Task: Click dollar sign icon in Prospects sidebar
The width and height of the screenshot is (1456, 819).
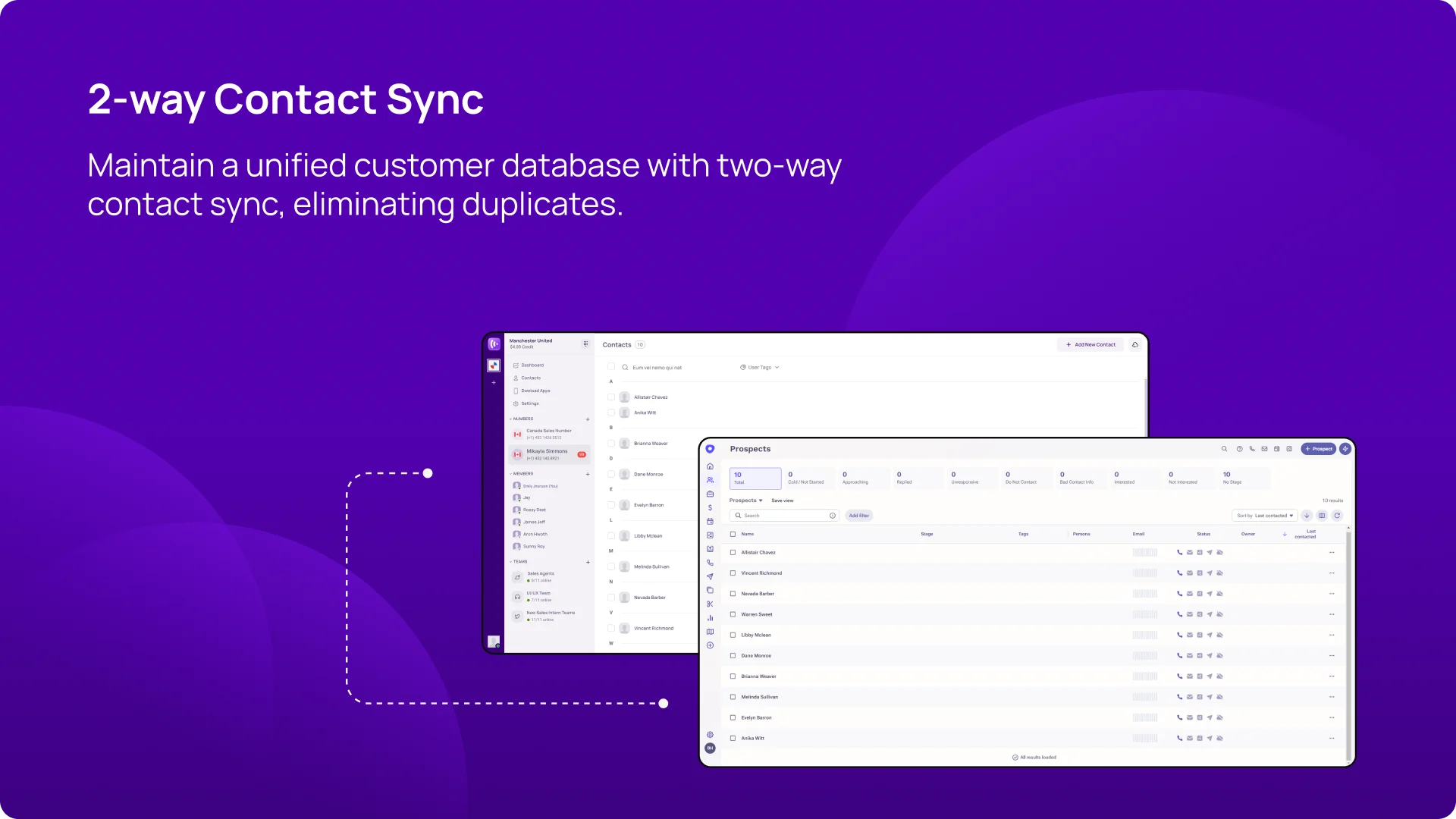Action: point(710,508)
